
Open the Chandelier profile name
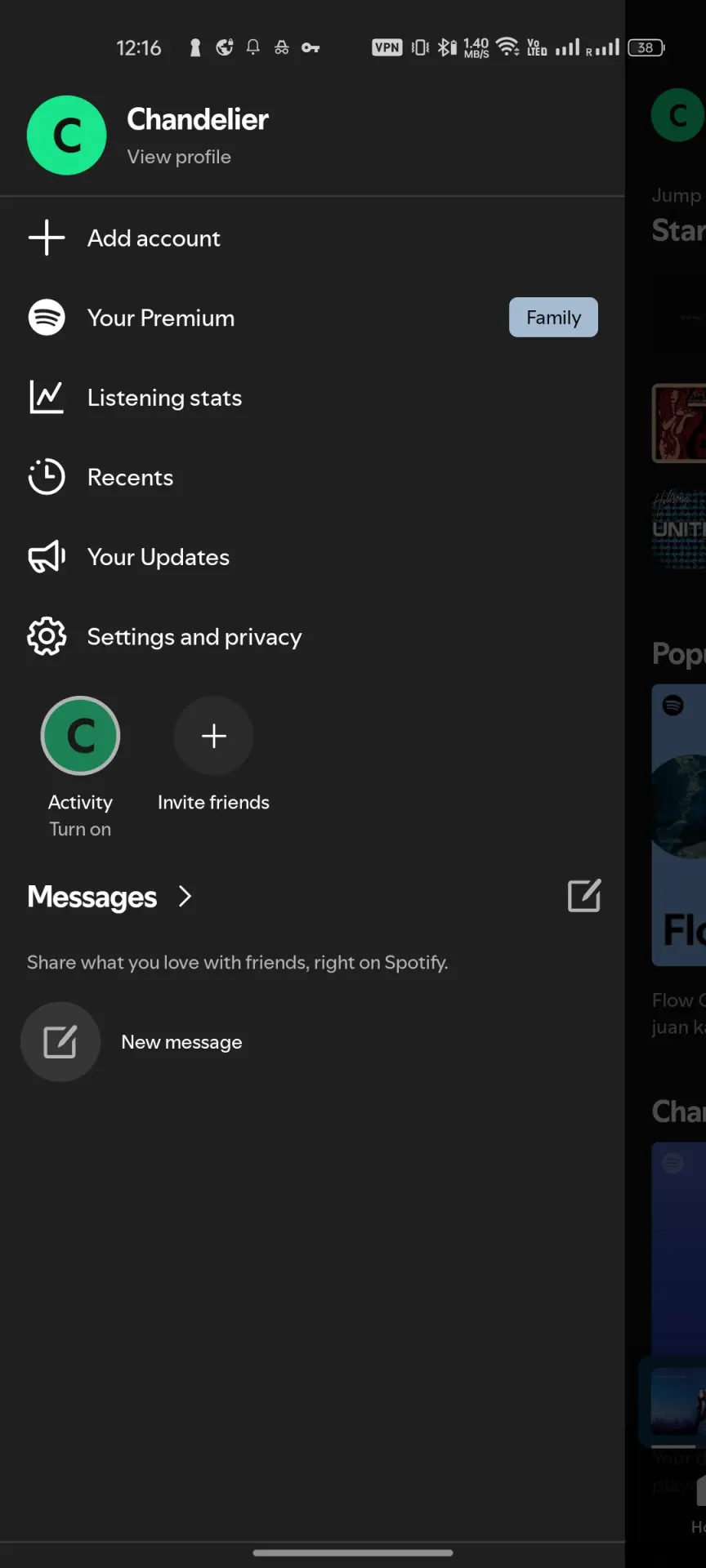point(198,119)
